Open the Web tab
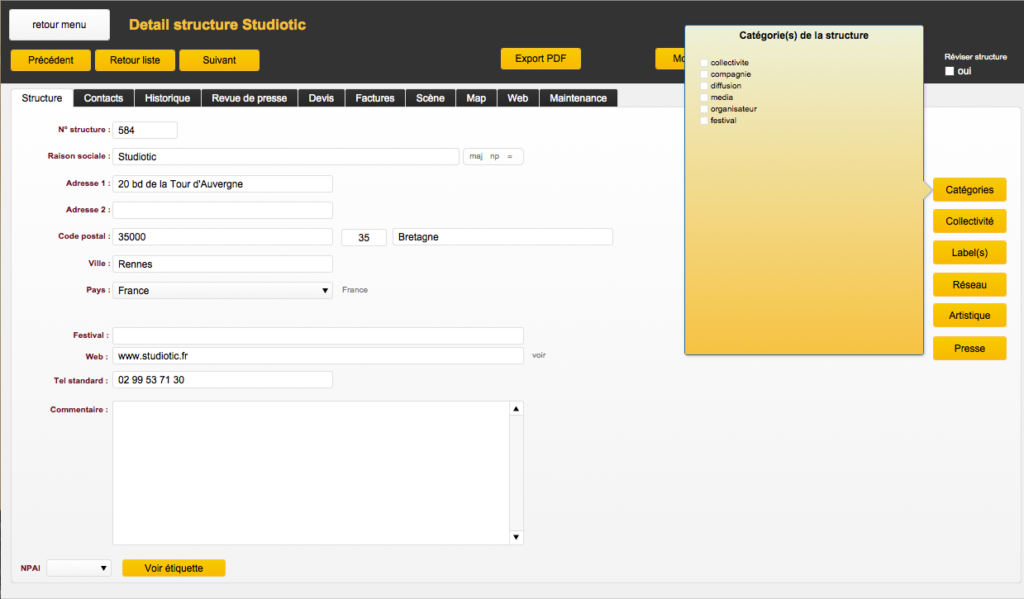 (x=518, y=98)
